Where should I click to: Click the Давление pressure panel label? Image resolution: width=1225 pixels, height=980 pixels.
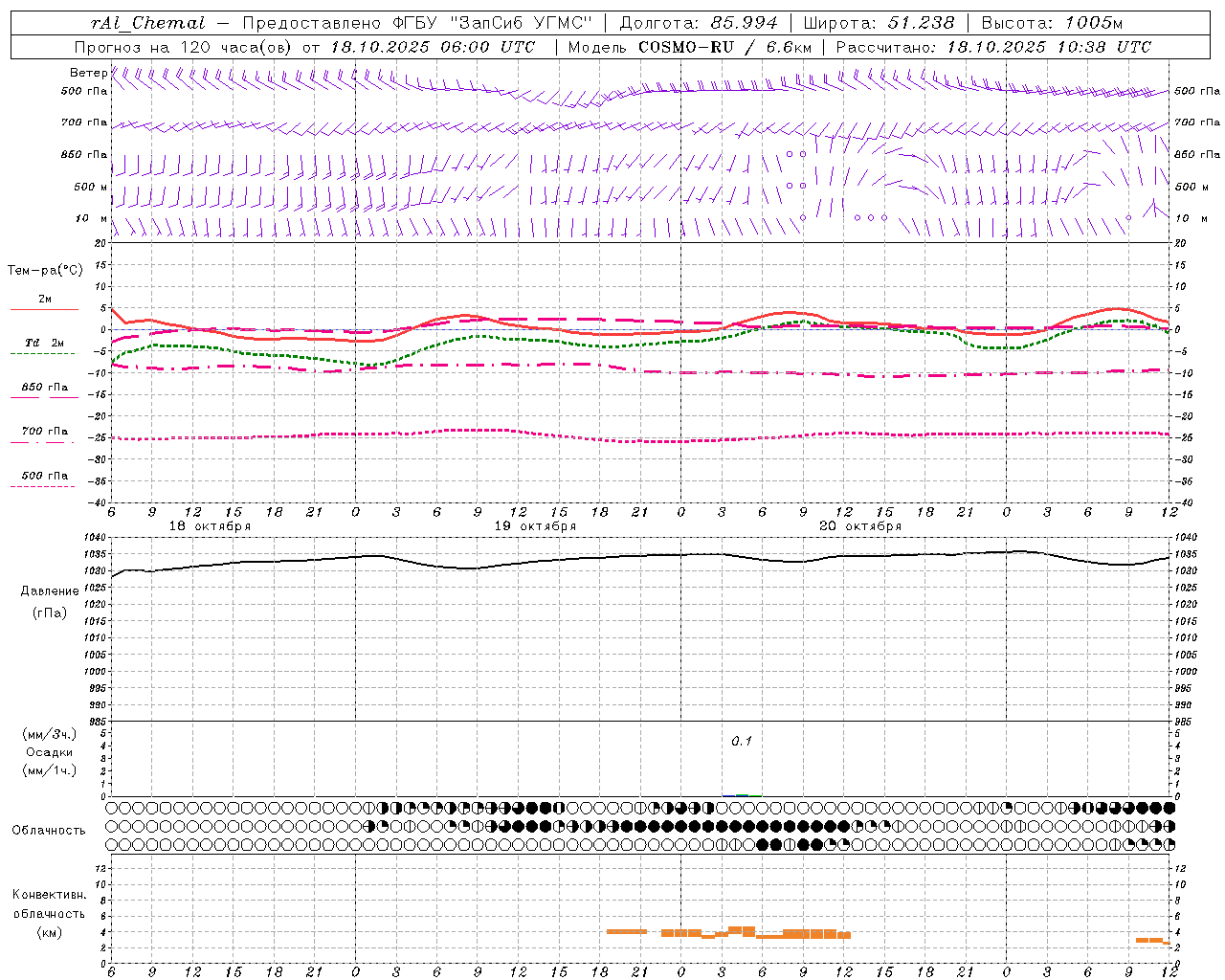[x=50, y=591]
